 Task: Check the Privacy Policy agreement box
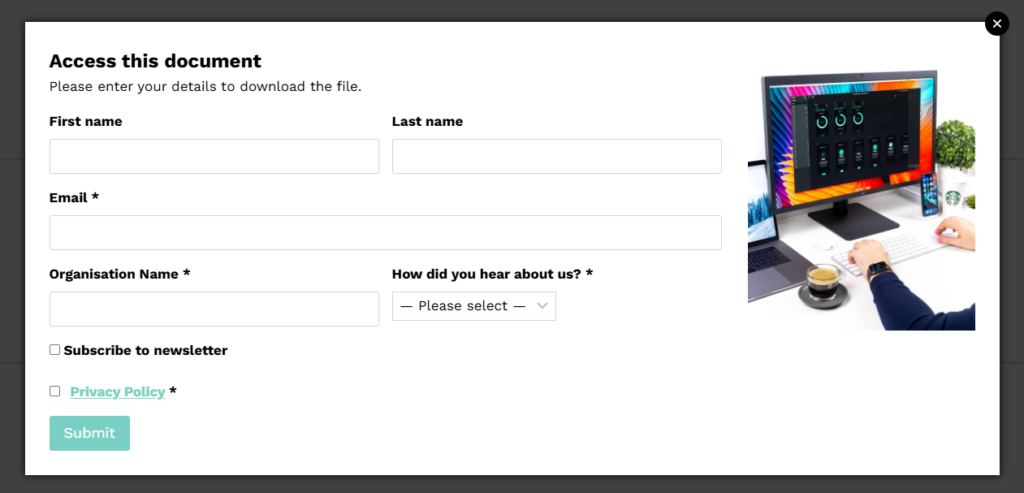pos(55,391)
